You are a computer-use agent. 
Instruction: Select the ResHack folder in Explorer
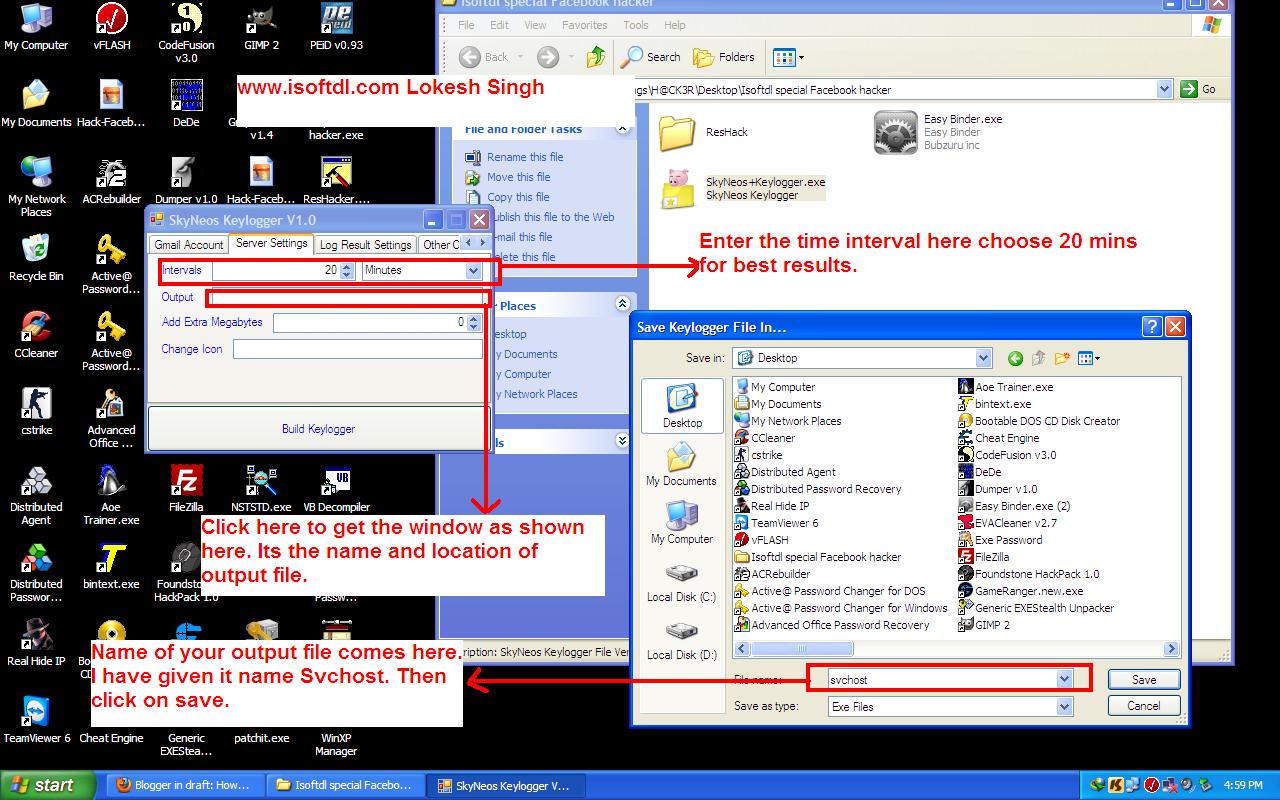pos(704,132)
